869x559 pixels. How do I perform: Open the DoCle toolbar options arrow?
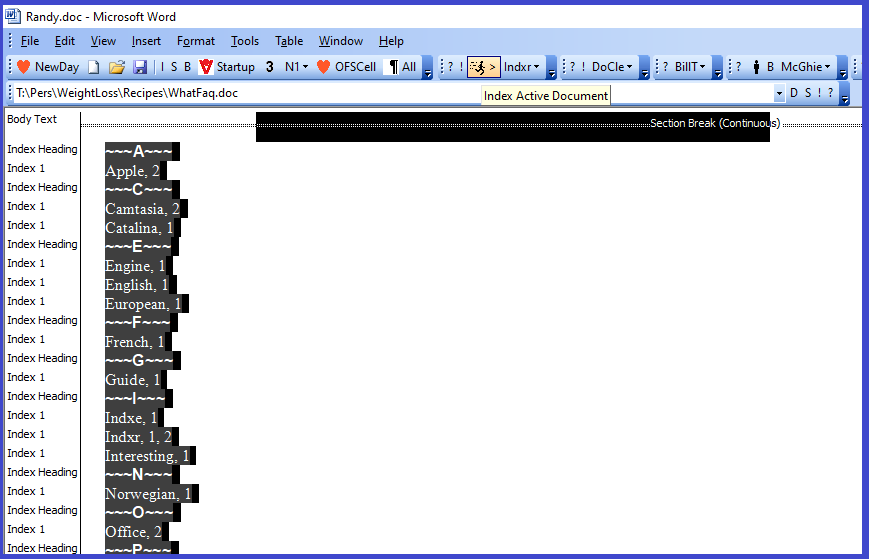pos(644,68)
